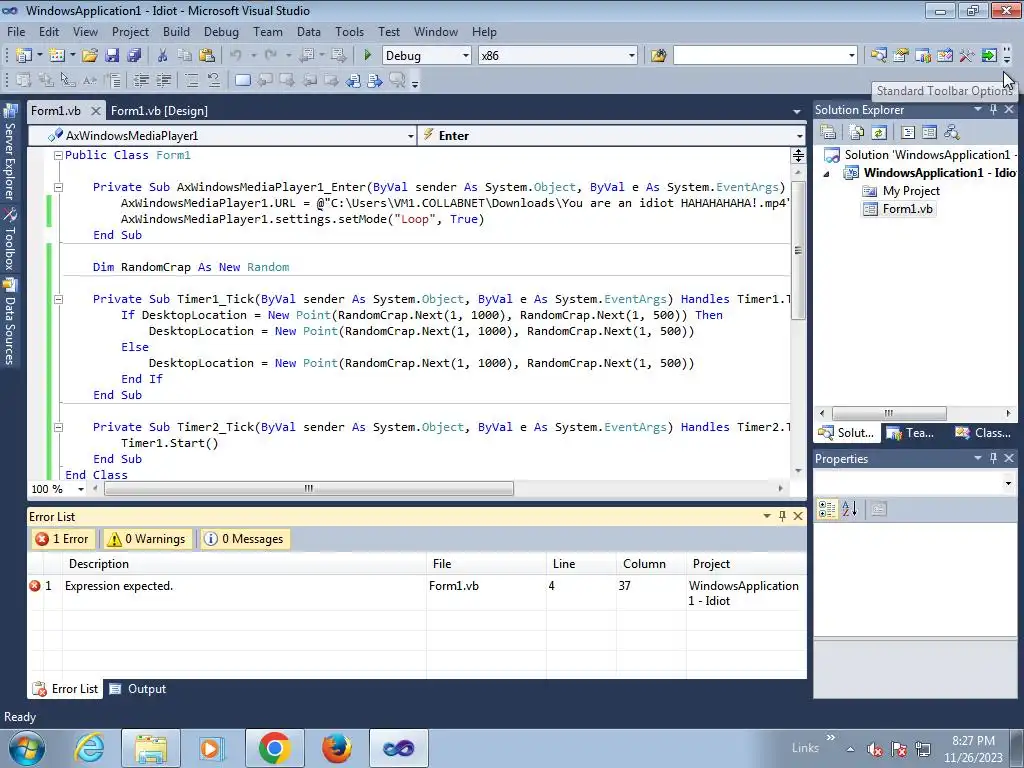Start debugging with the green play icon
Viewport: 1024px width, 768px height.
pyautogui.click(x=368, y=56)
